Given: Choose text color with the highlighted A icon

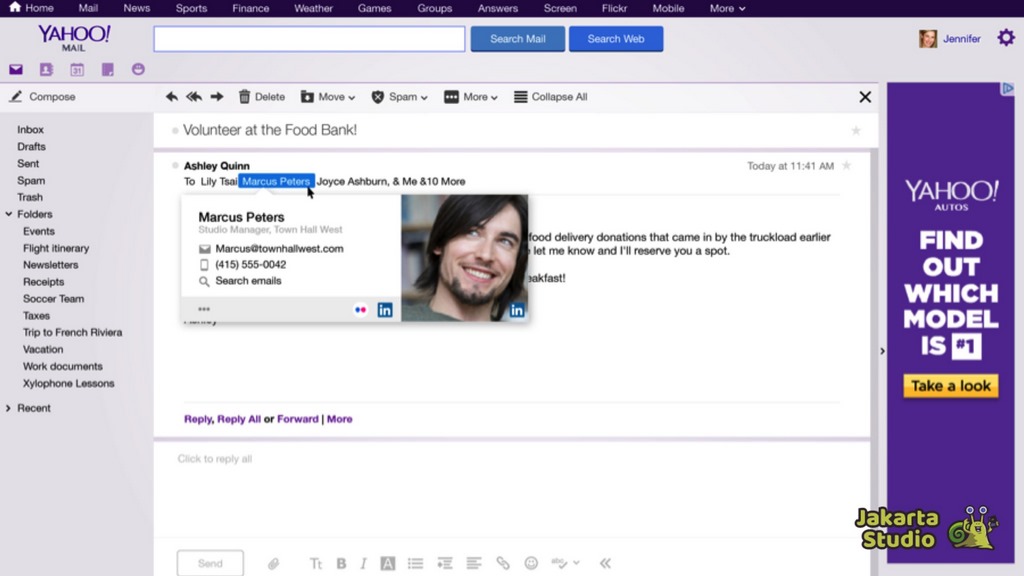Looking at the screenshot, I should tap(387, 563).
